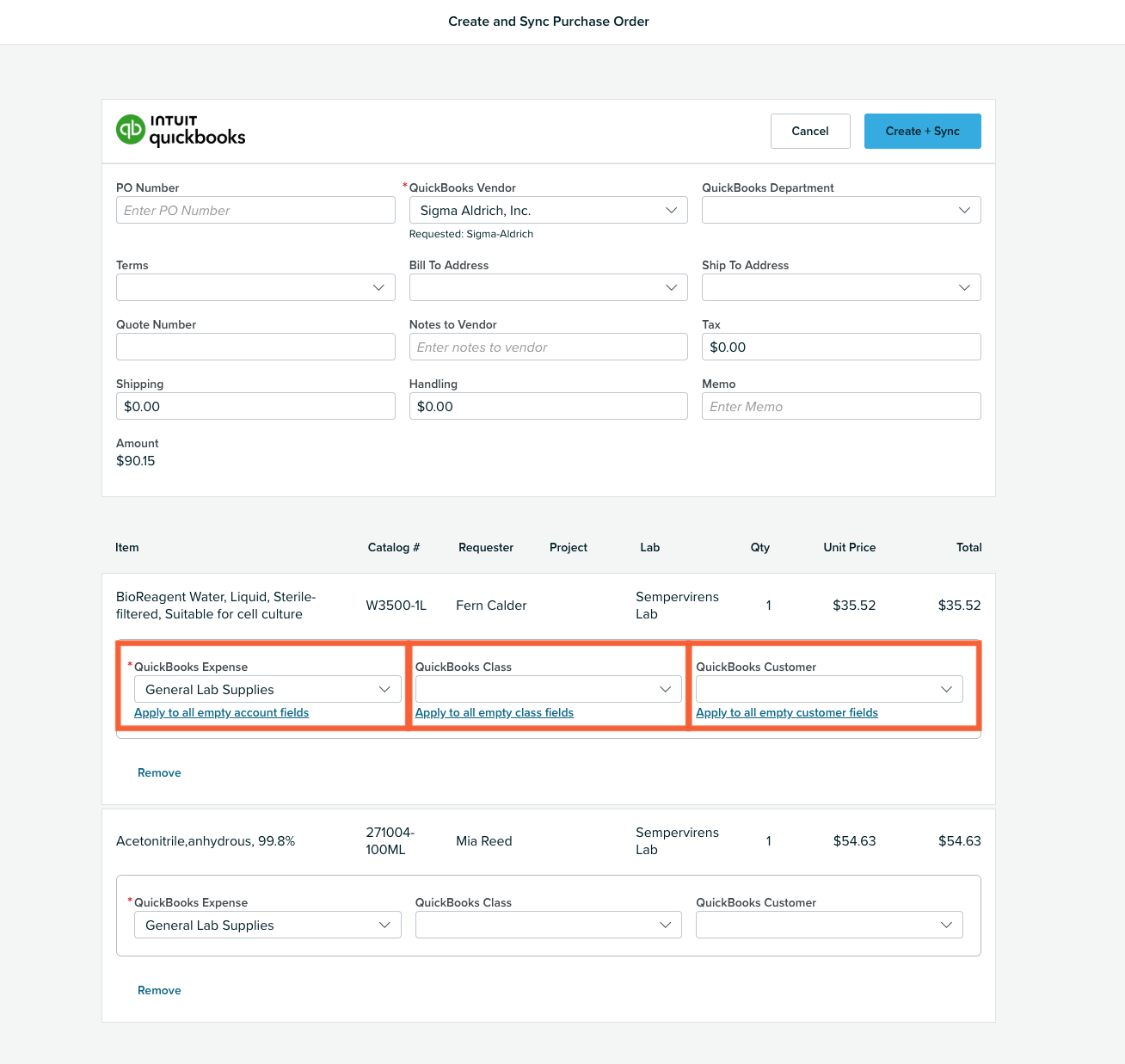The width and height of the screenshot is (1125, 1064).
Task: Remove the BioReagent Water line item
Action: coord(159,772)
